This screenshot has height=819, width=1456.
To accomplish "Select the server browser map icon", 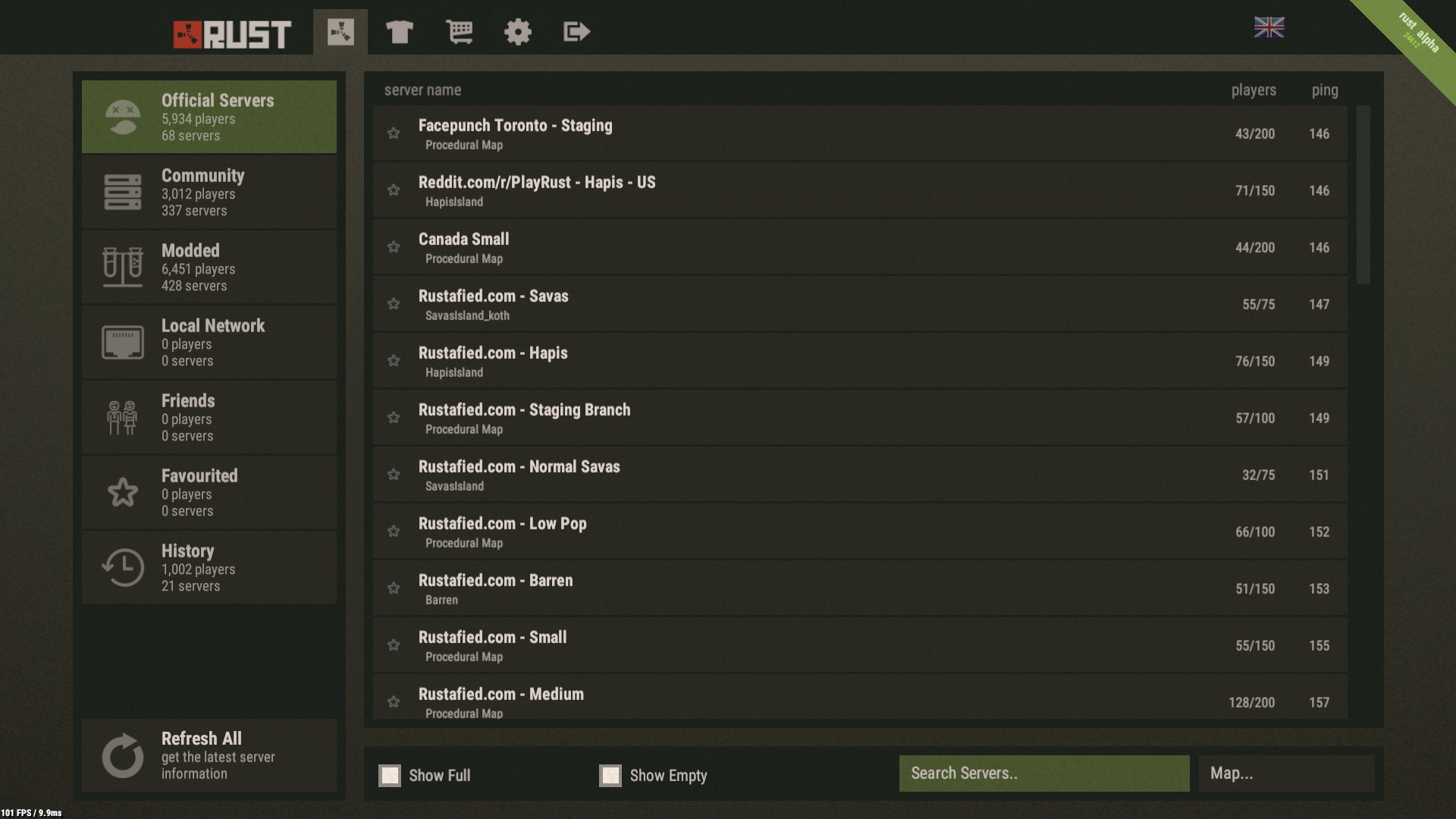I will coord(340,32).
